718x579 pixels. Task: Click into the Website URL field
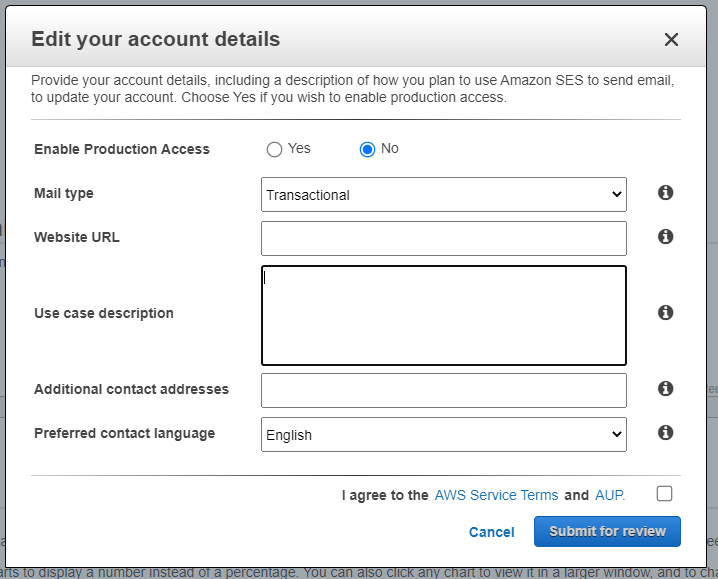[x=443, y=238]
